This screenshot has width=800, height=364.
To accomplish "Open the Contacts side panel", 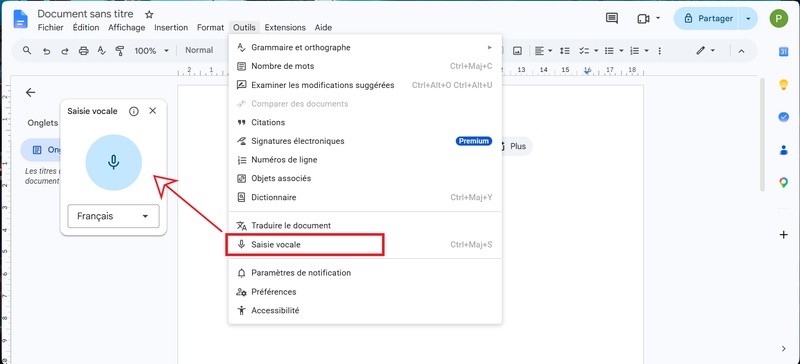I will click(783, 150).
